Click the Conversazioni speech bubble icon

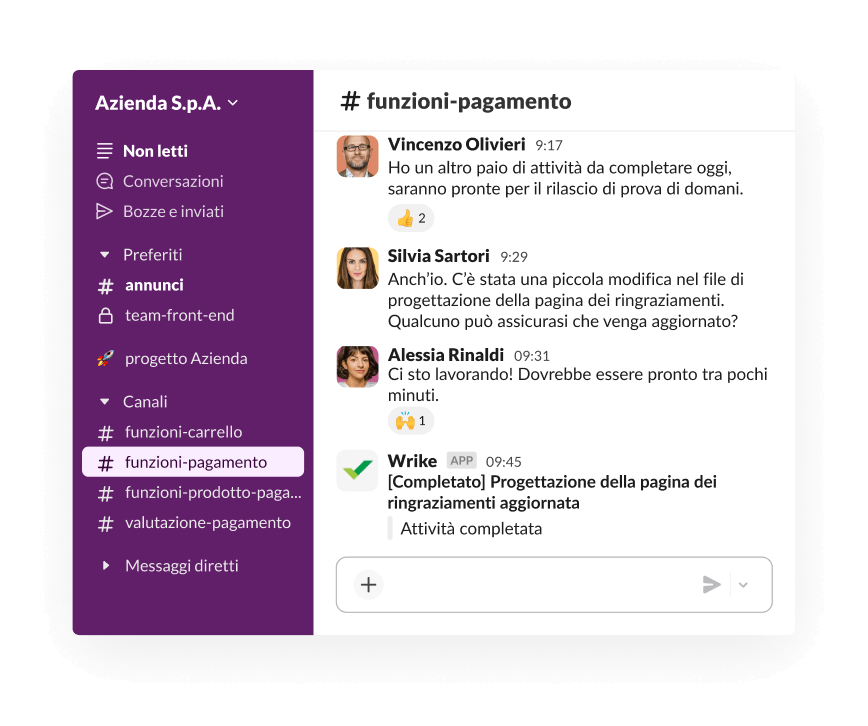point(105,181)
